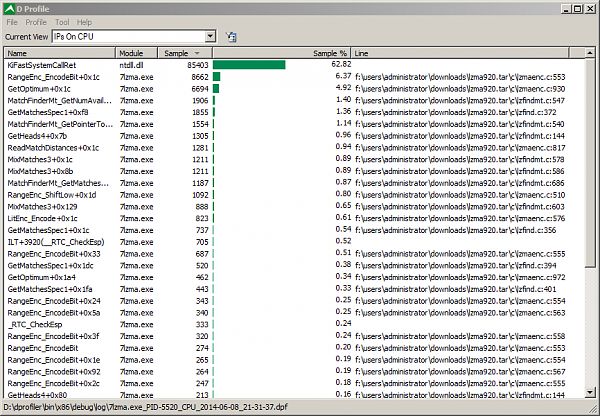The image size is (600, 416).
Task: Click the 8662 sample count cell
Action: pos(200,77)
